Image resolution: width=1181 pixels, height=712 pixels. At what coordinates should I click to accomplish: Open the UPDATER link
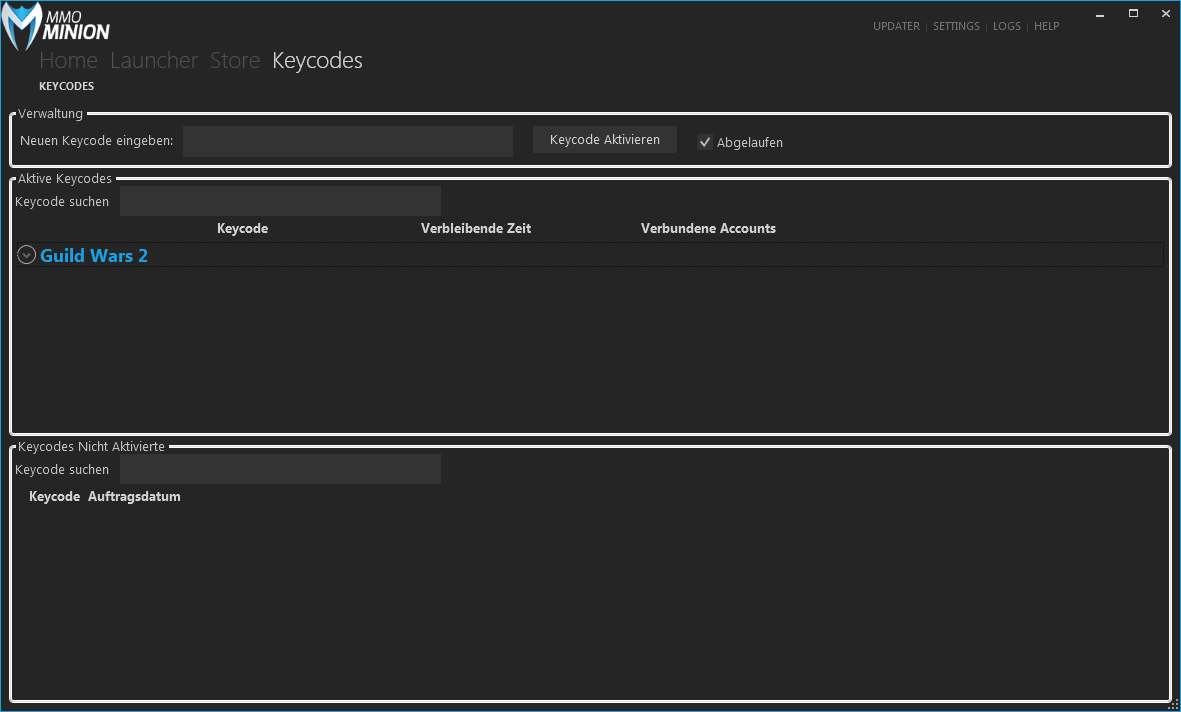[x=895, y=26]
